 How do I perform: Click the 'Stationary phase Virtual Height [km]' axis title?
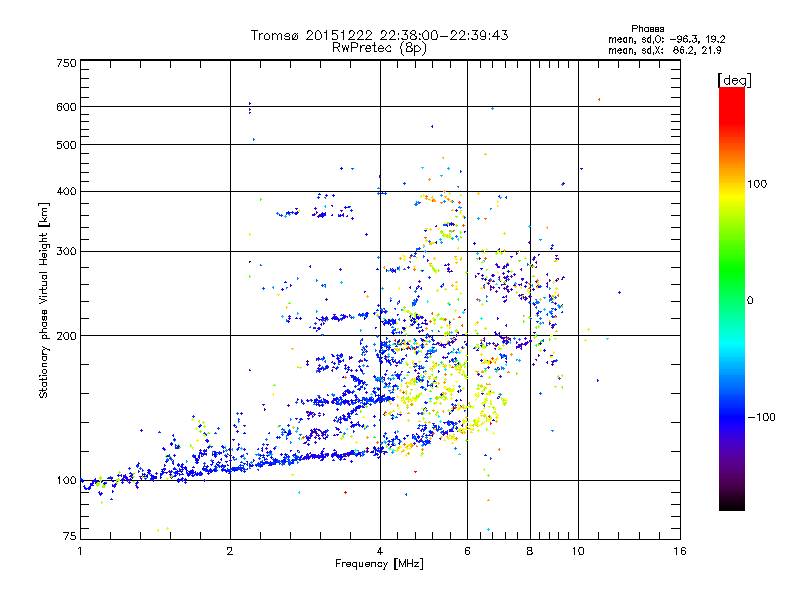pyautogui.click(x=44, y=301)
